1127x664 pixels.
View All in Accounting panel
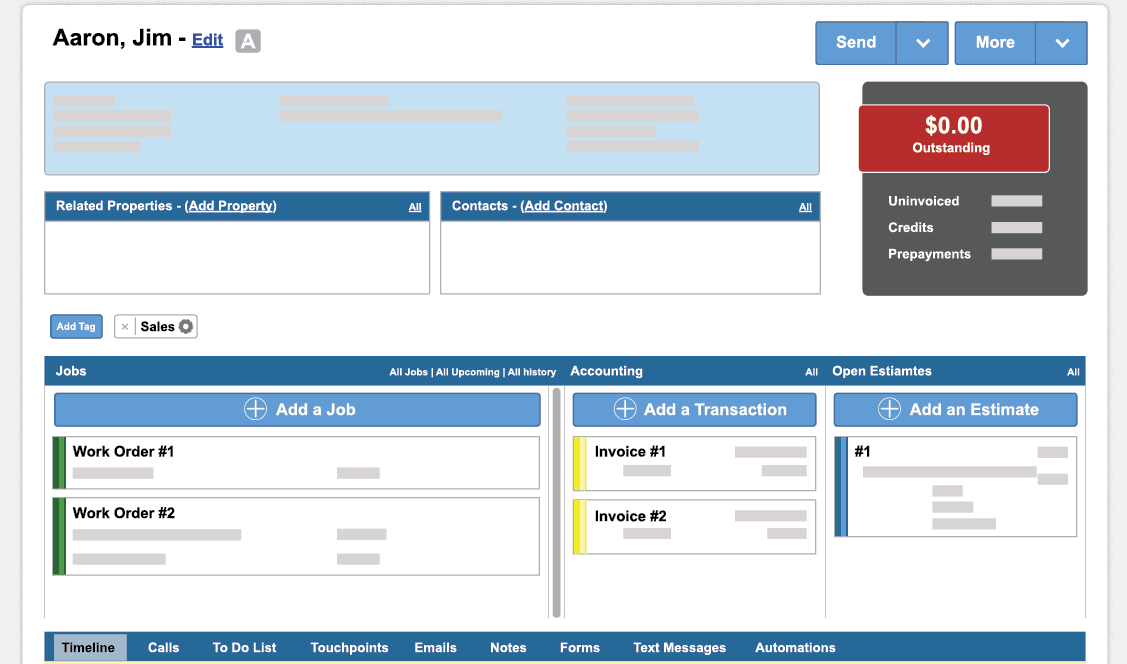pyautogui.click(x=811, y=372)
